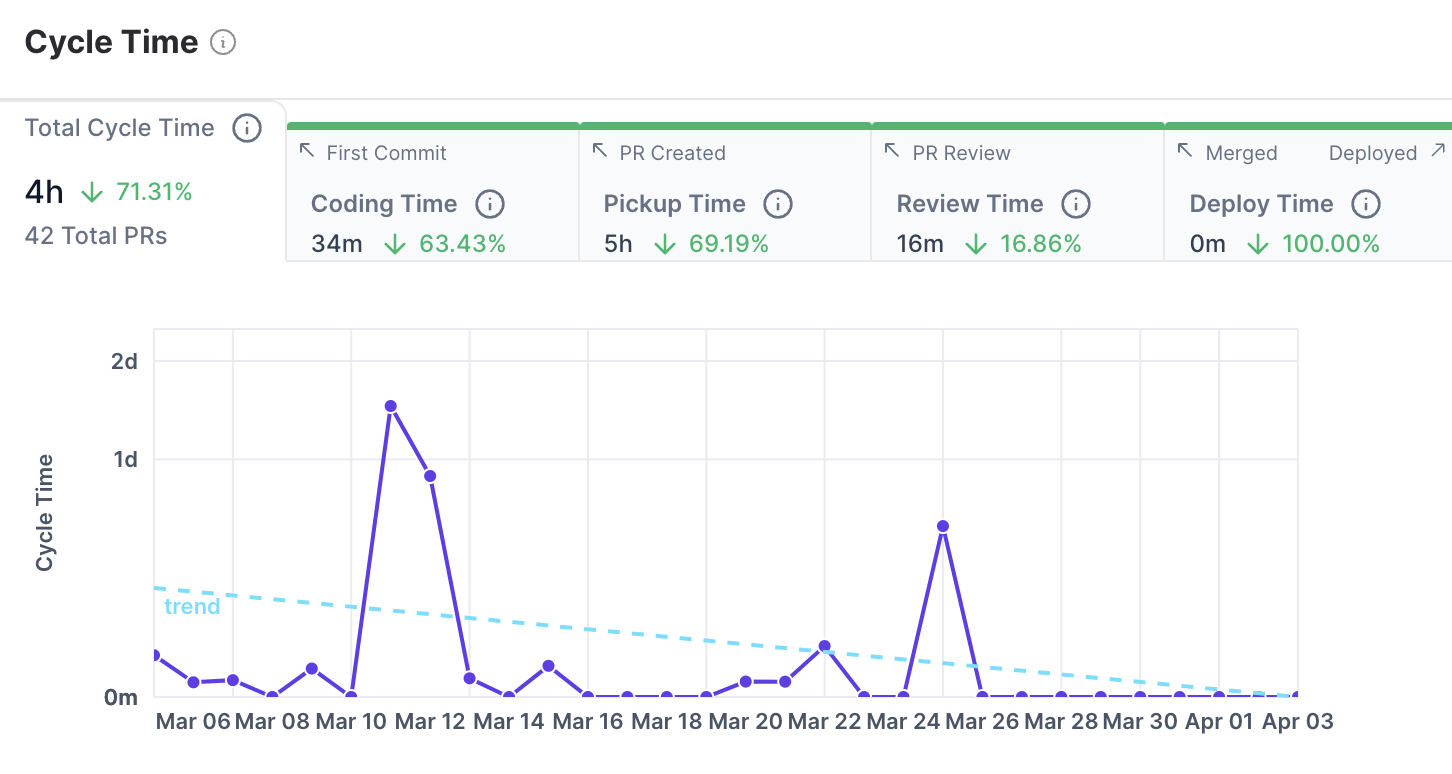
Task: Click the 5h pickup time value
Action: pos(618,244)
